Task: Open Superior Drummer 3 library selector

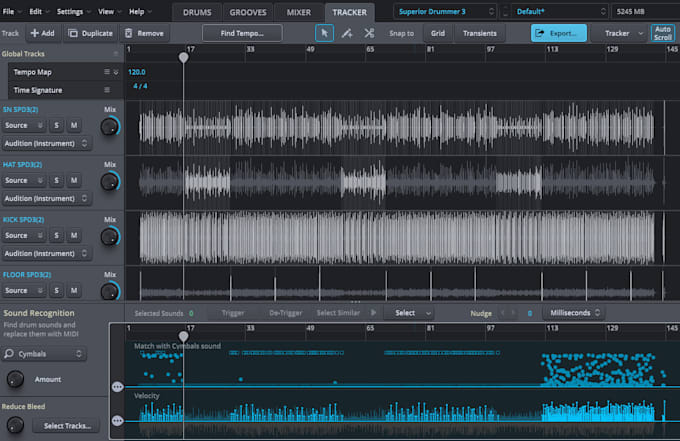Action: (x=445, y=12)
